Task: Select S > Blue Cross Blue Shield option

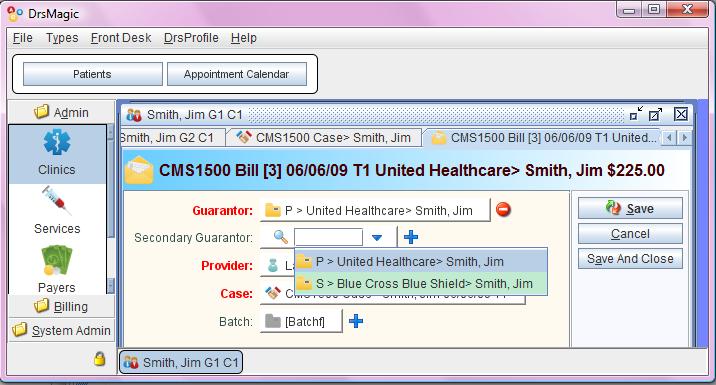Action: point(421,284)
